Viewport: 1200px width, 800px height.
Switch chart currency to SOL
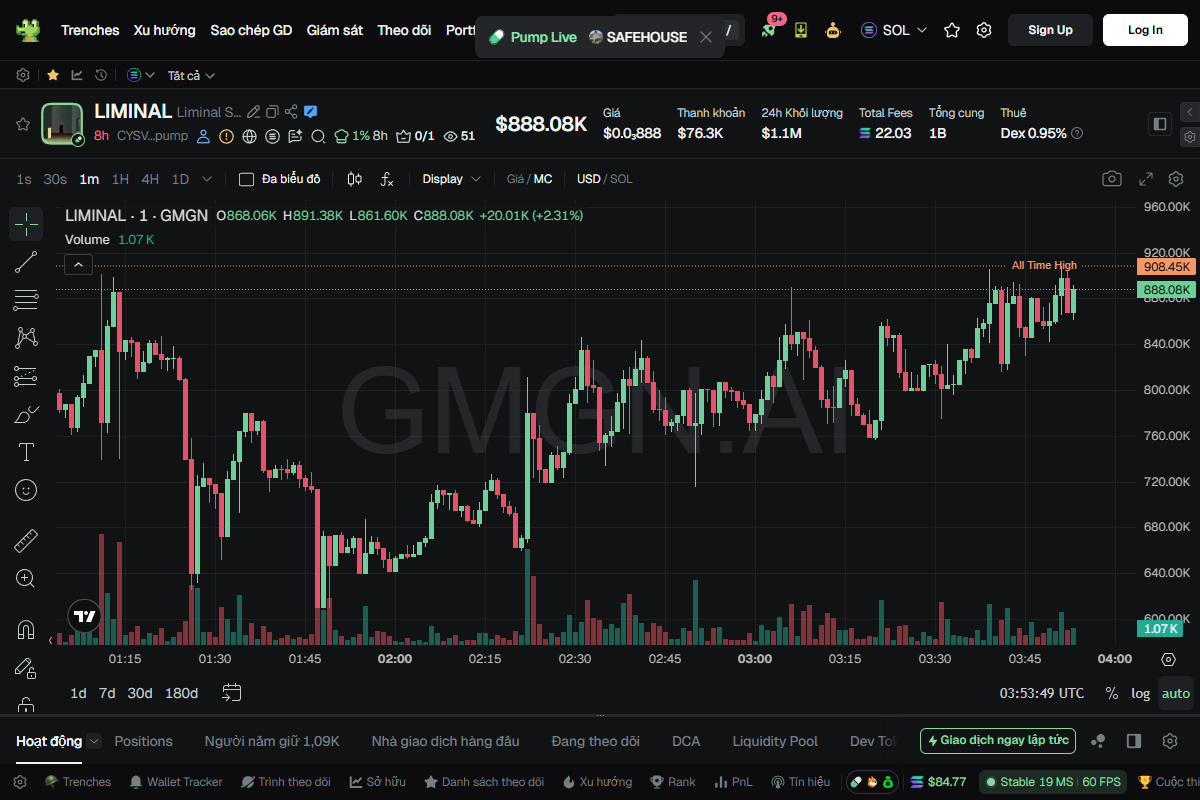621,179
